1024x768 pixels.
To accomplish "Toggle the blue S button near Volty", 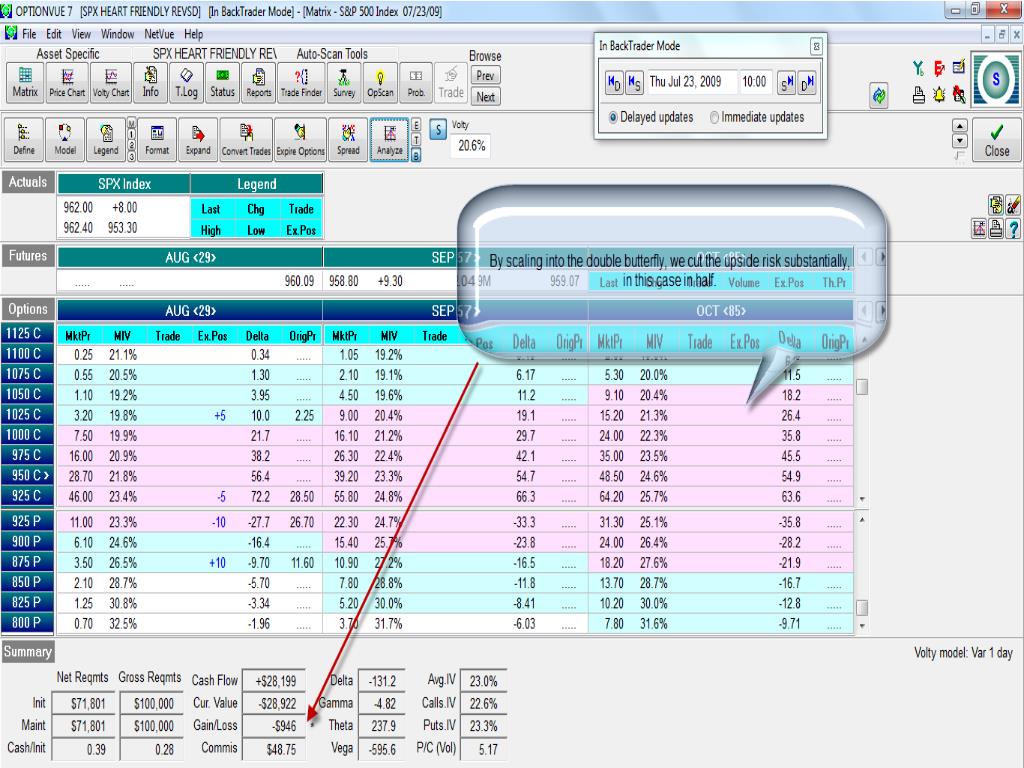I will coord(438,130).
